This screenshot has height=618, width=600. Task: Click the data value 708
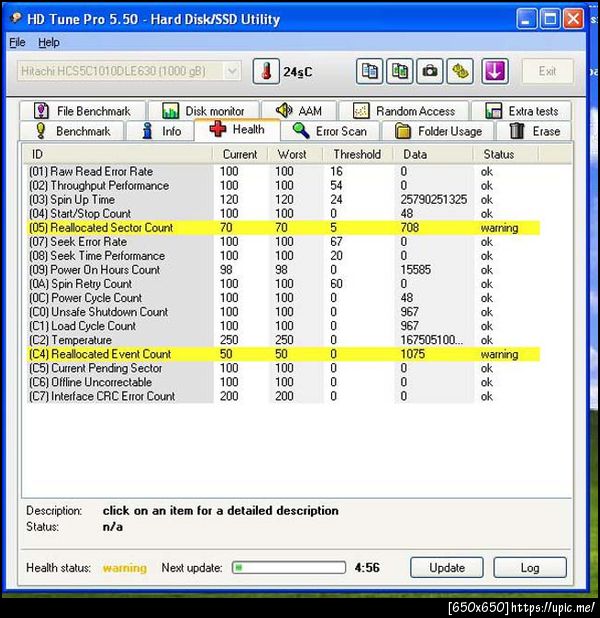[410, 228]
